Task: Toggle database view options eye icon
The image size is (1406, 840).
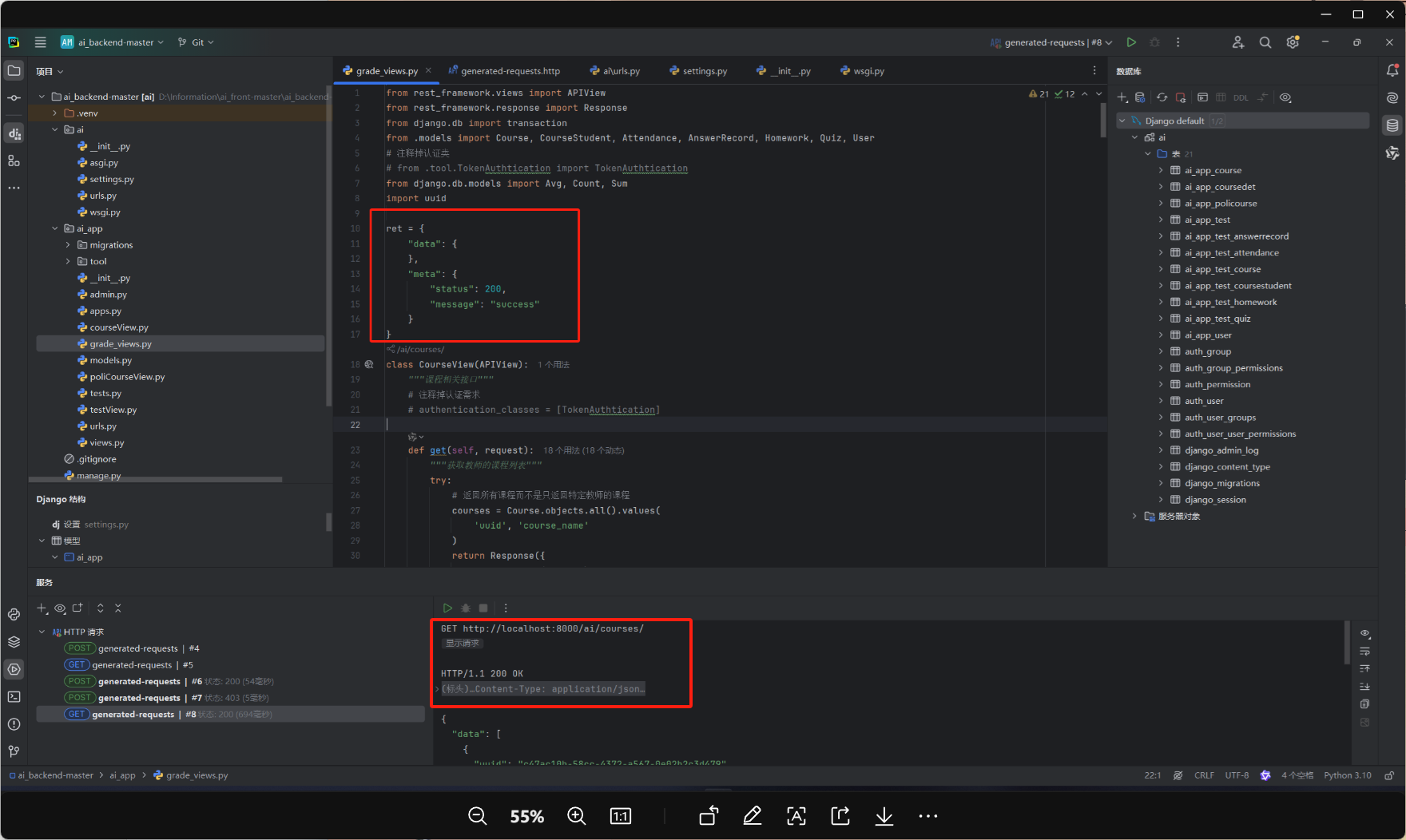Action: click(x=1285, y=97)
